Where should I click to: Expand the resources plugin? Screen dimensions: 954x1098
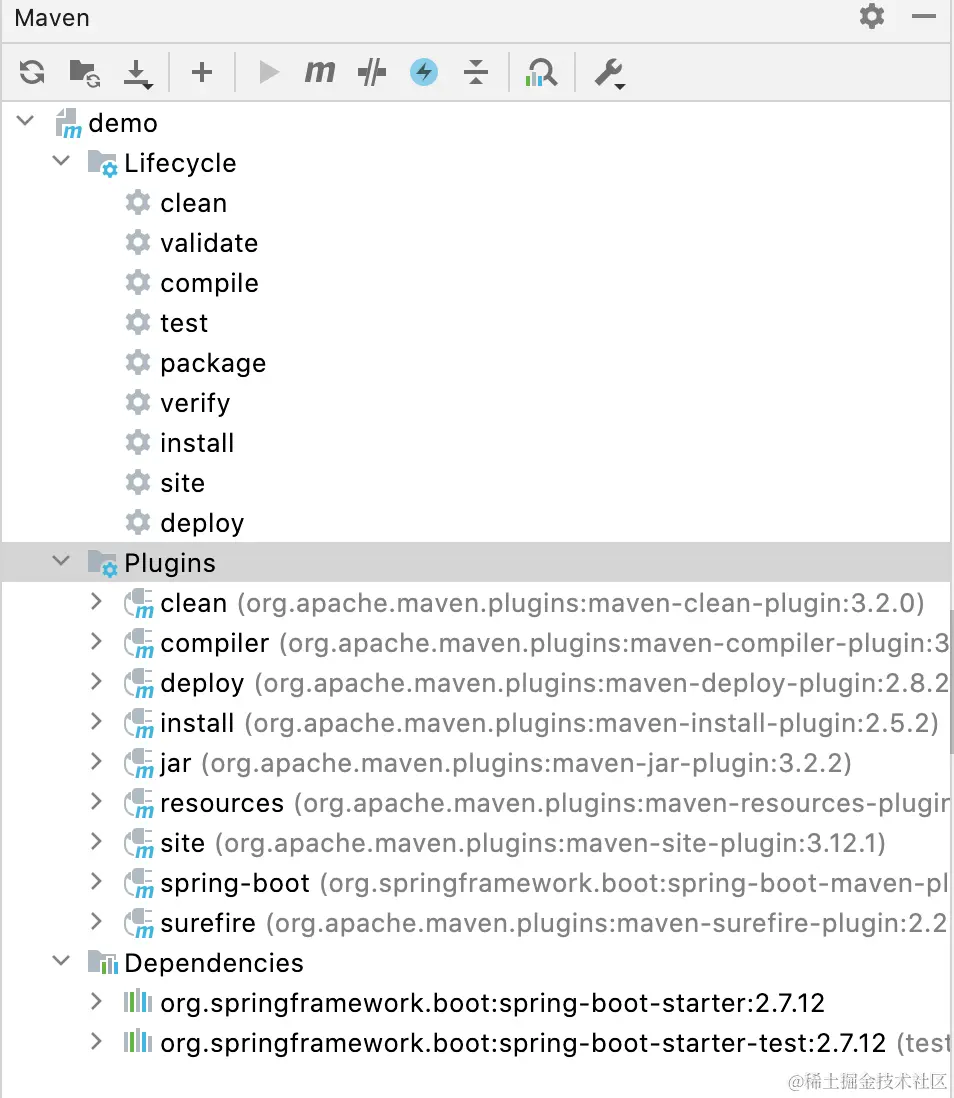click(97, 801)
